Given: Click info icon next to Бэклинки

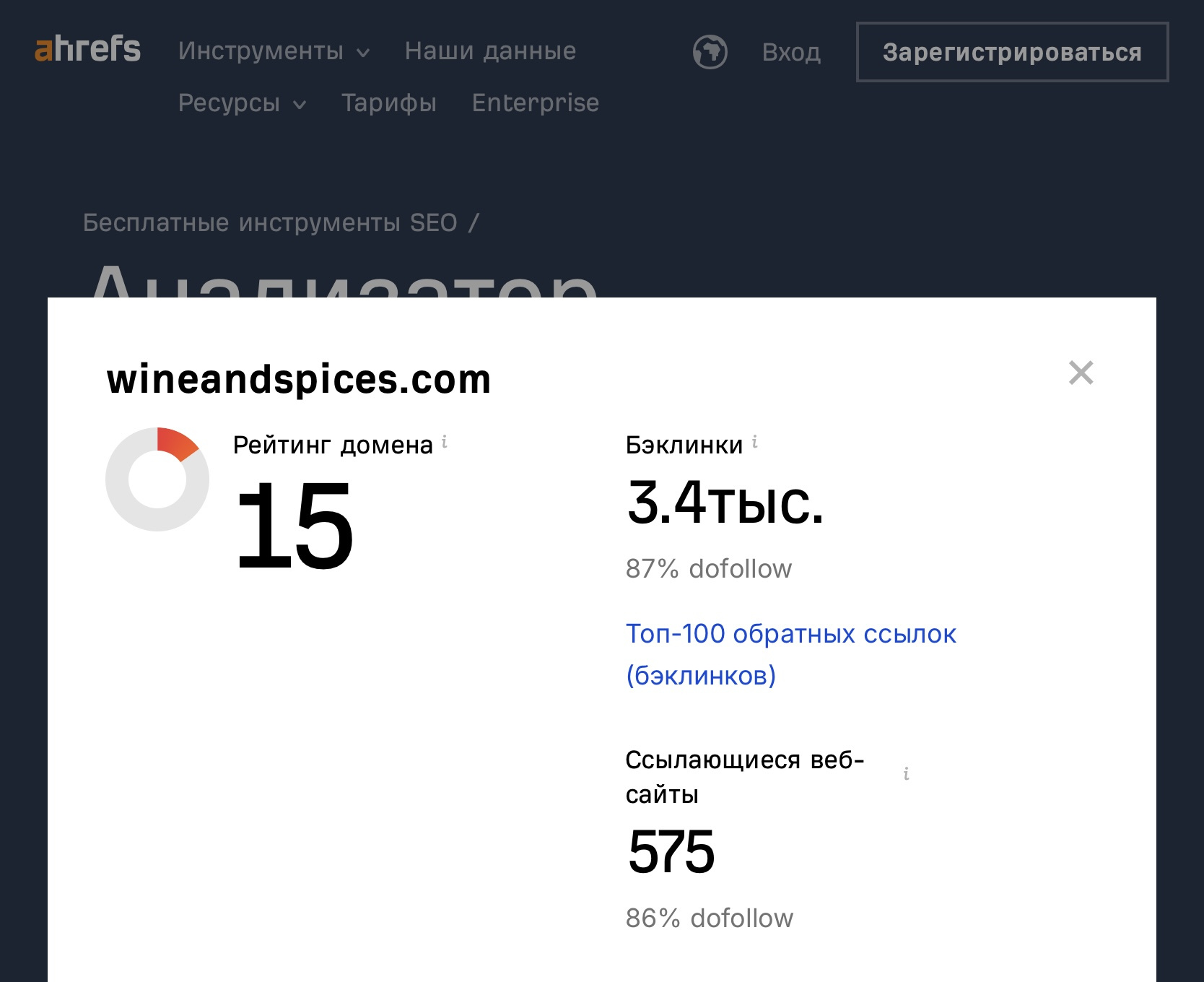Looking at the screenshot, I should [755, 442].
